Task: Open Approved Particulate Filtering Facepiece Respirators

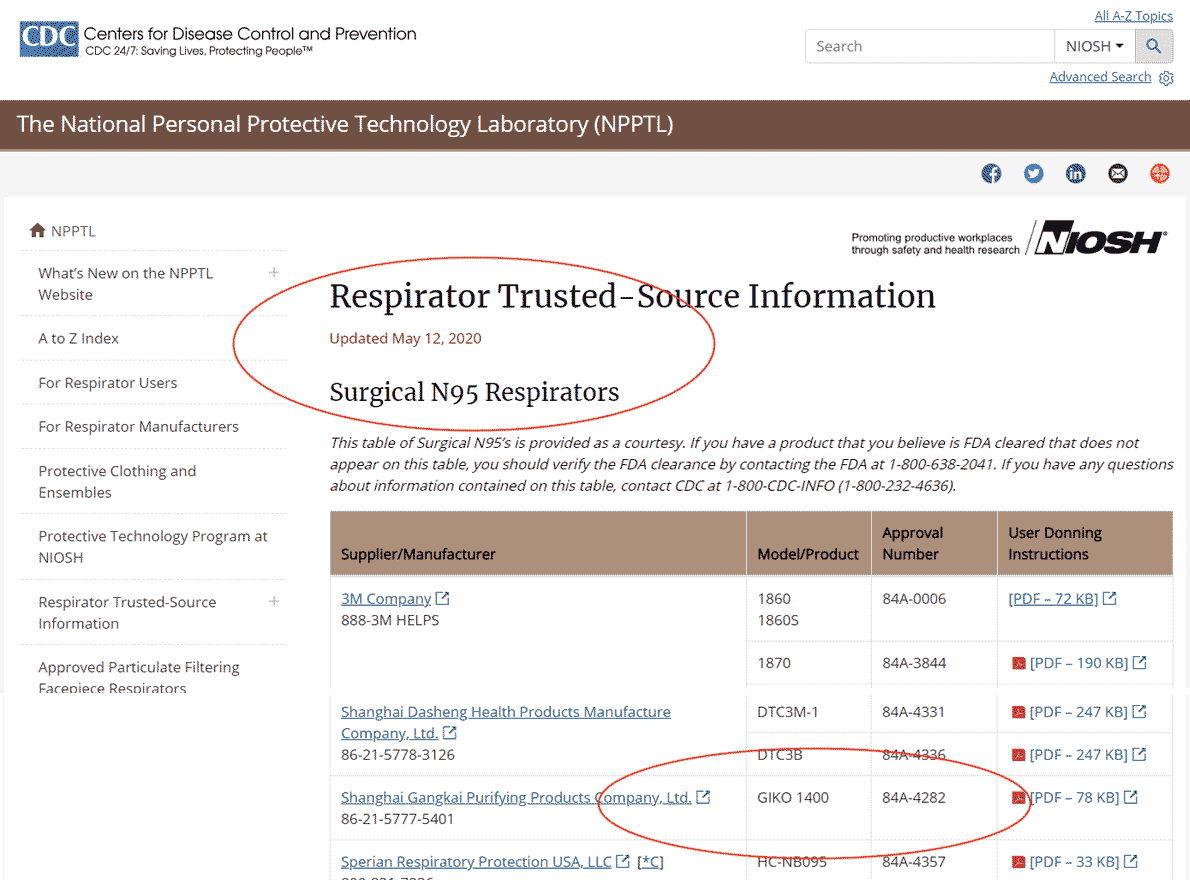Action: (x=139, y=677)
